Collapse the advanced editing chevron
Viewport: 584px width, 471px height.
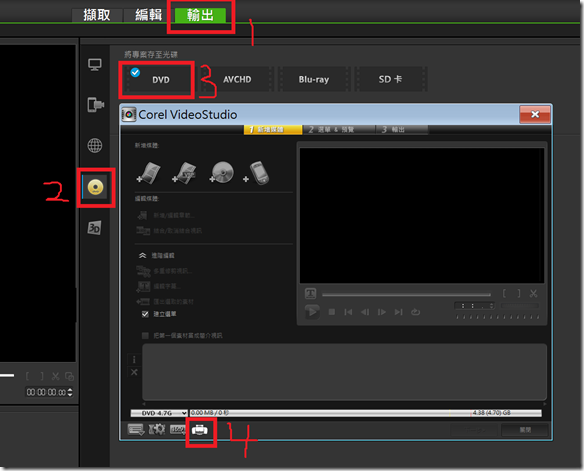point(142,255)
